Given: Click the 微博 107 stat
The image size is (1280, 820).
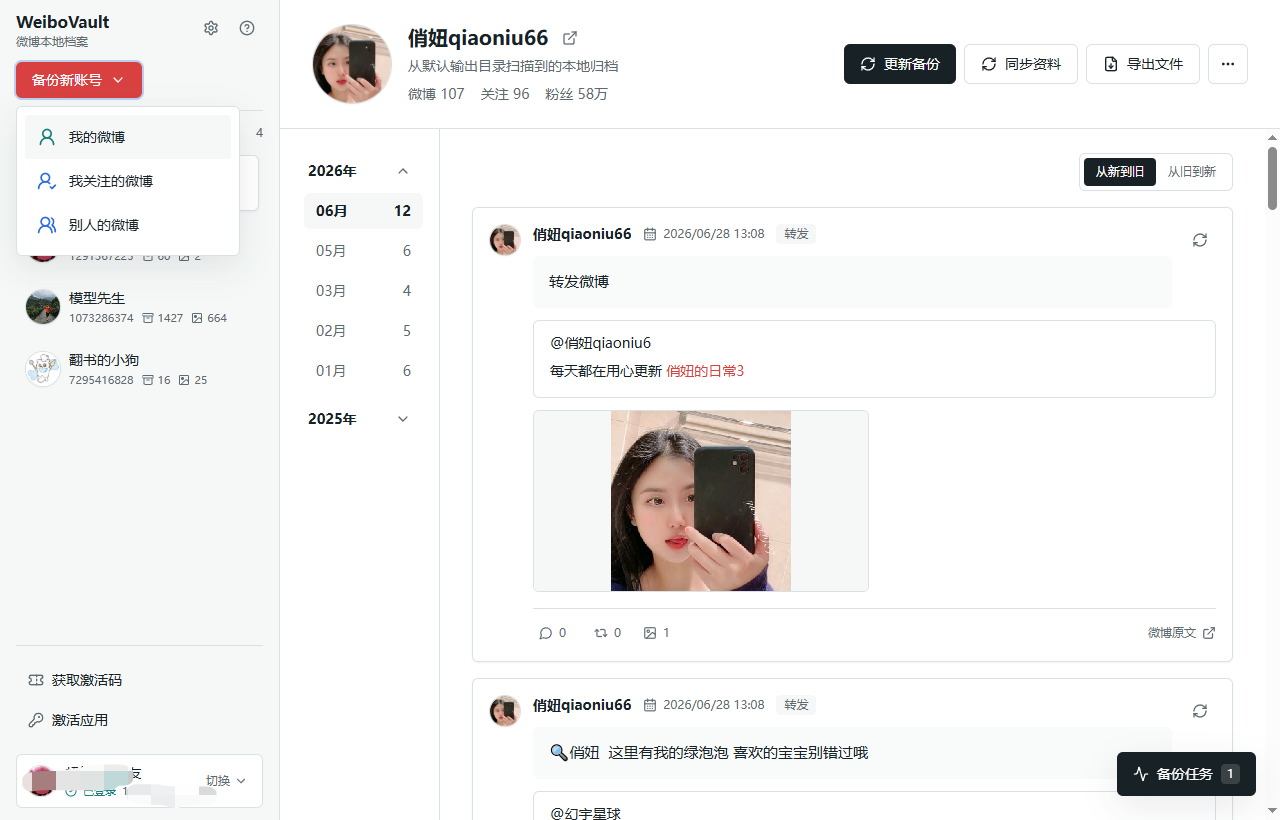Looking at the screenshot, I should pyautogui.click(x=436, y=94).
